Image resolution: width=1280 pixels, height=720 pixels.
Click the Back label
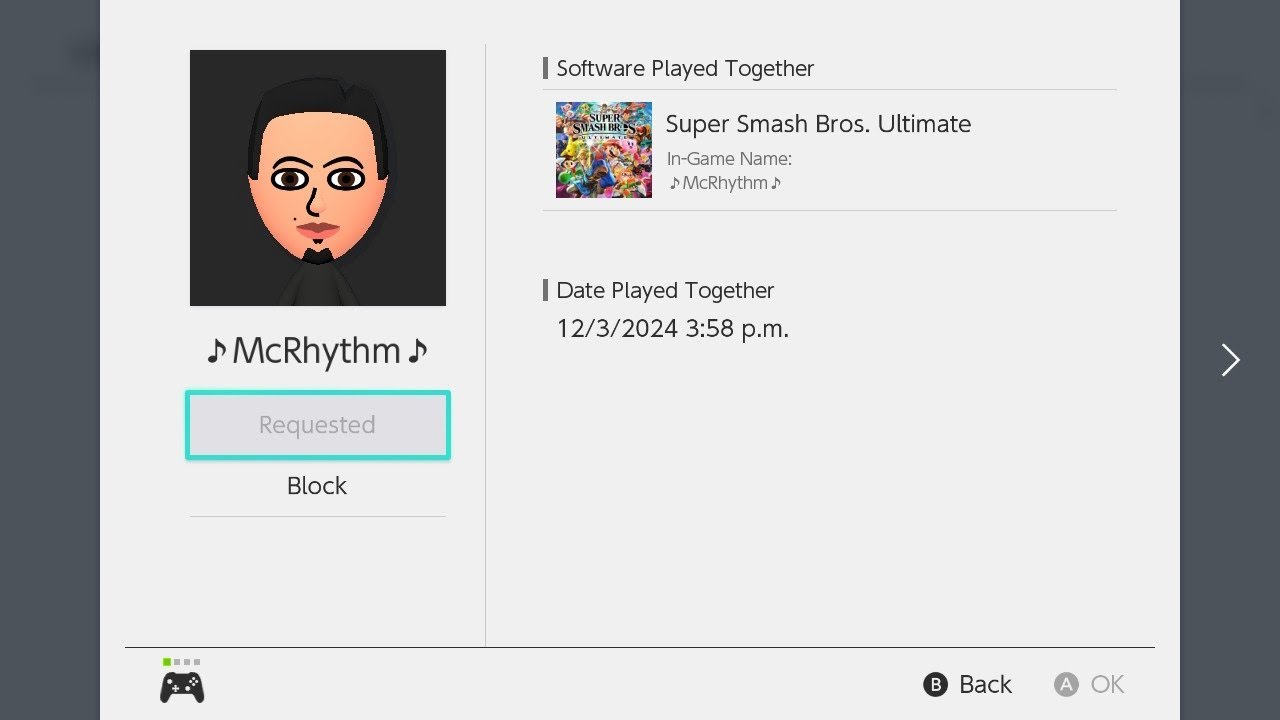click(x=985, y=684)
